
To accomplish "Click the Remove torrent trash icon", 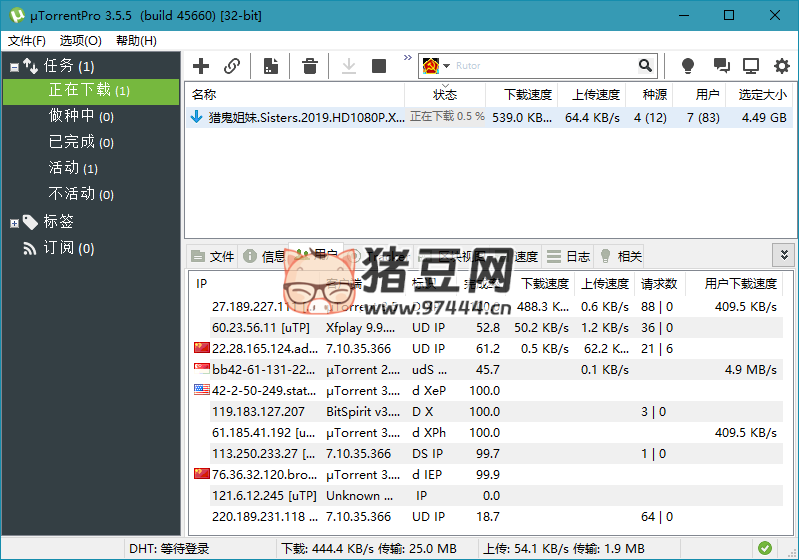I will (x=310, y=66).
